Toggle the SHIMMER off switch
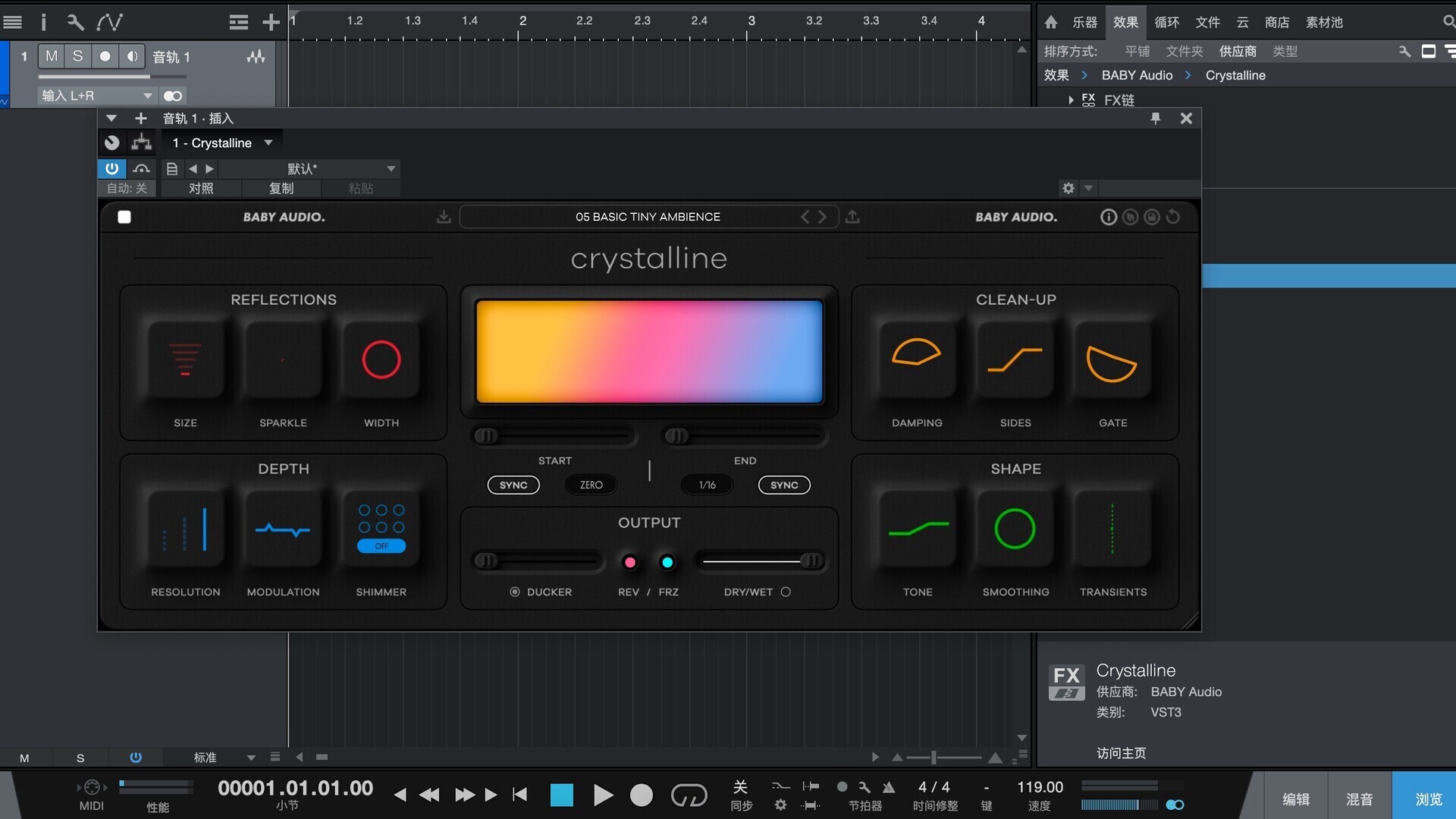Screen dimensions: 1456x819 (381, 546)
